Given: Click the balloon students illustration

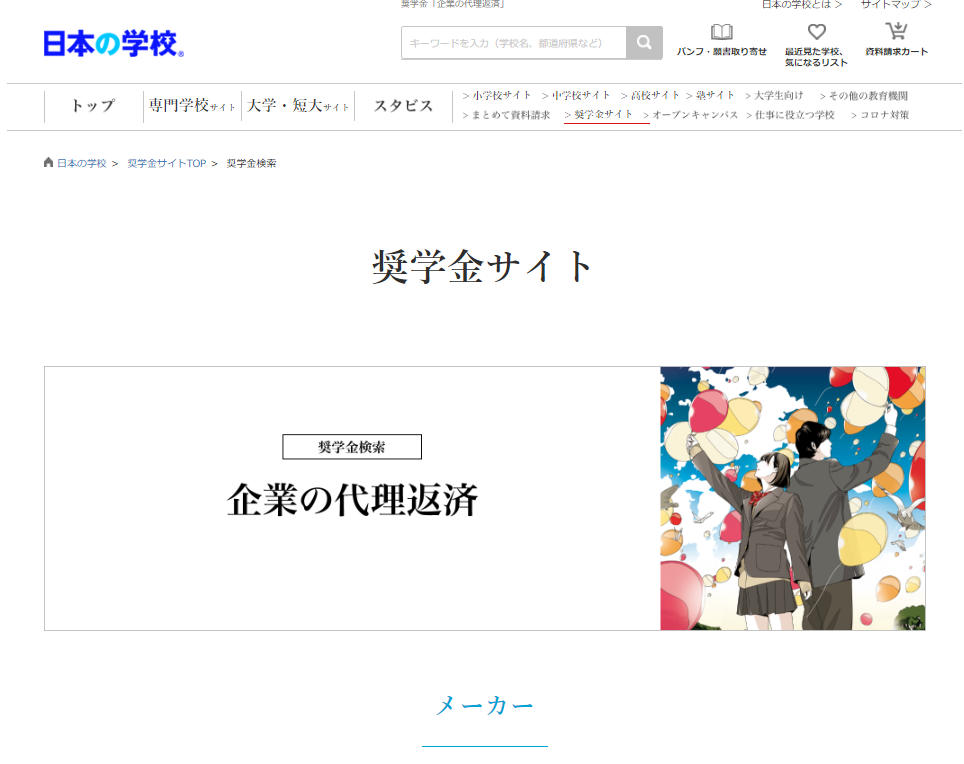Looking at the screenshot, I should coord(792,498).
